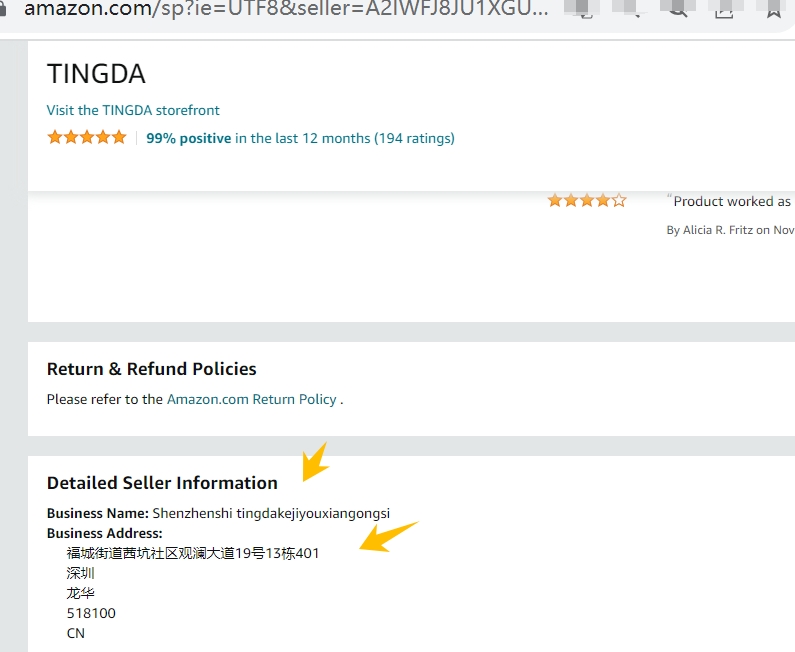This screenshot has height=652, width=795.
Task: Select the postal code 518100
Action: coord(91,613)
